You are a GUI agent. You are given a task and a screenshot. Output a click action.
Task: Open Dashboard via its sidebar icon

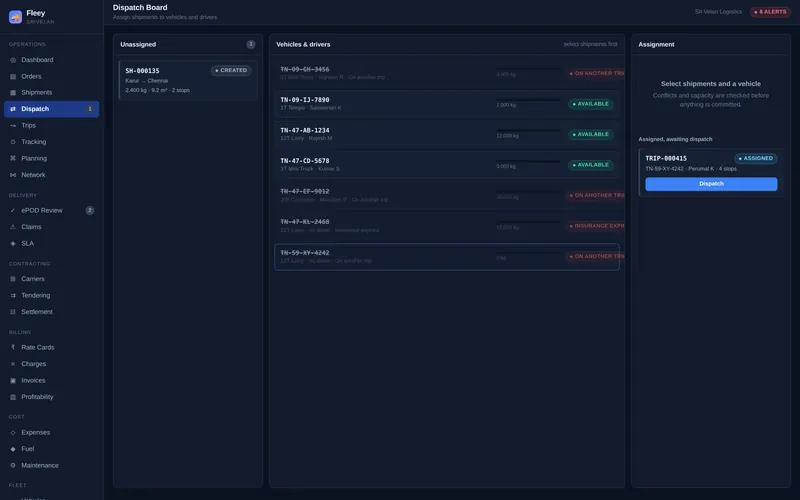tap(13, 60)
